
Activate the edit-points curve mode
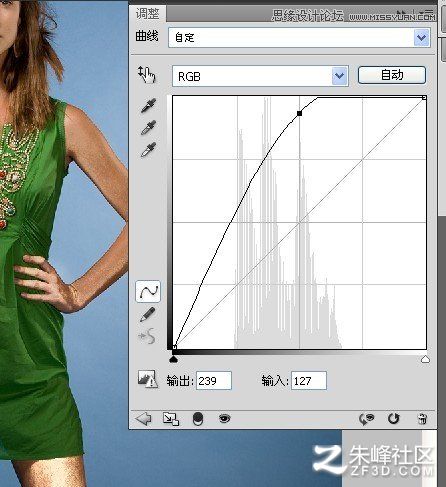[x=148, y=292]
